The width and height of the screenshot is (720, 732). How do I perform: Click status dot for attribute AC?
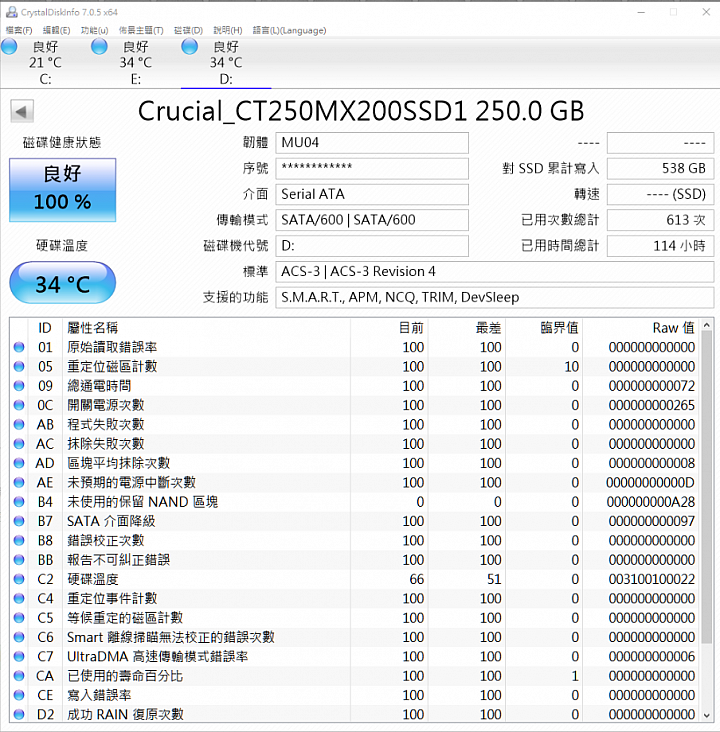(19, 444)
